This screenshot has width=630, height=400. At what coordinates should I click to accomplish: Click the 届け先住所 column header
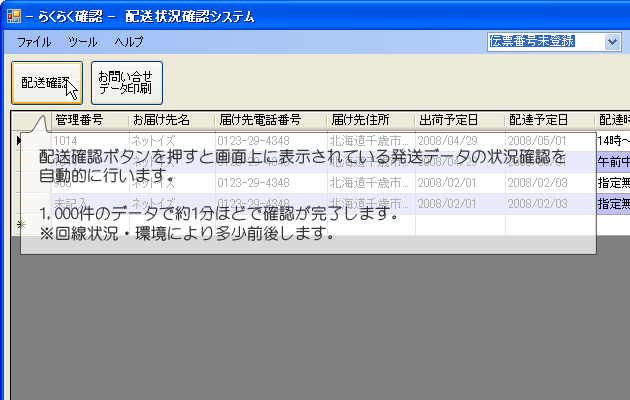pos(359,120)
